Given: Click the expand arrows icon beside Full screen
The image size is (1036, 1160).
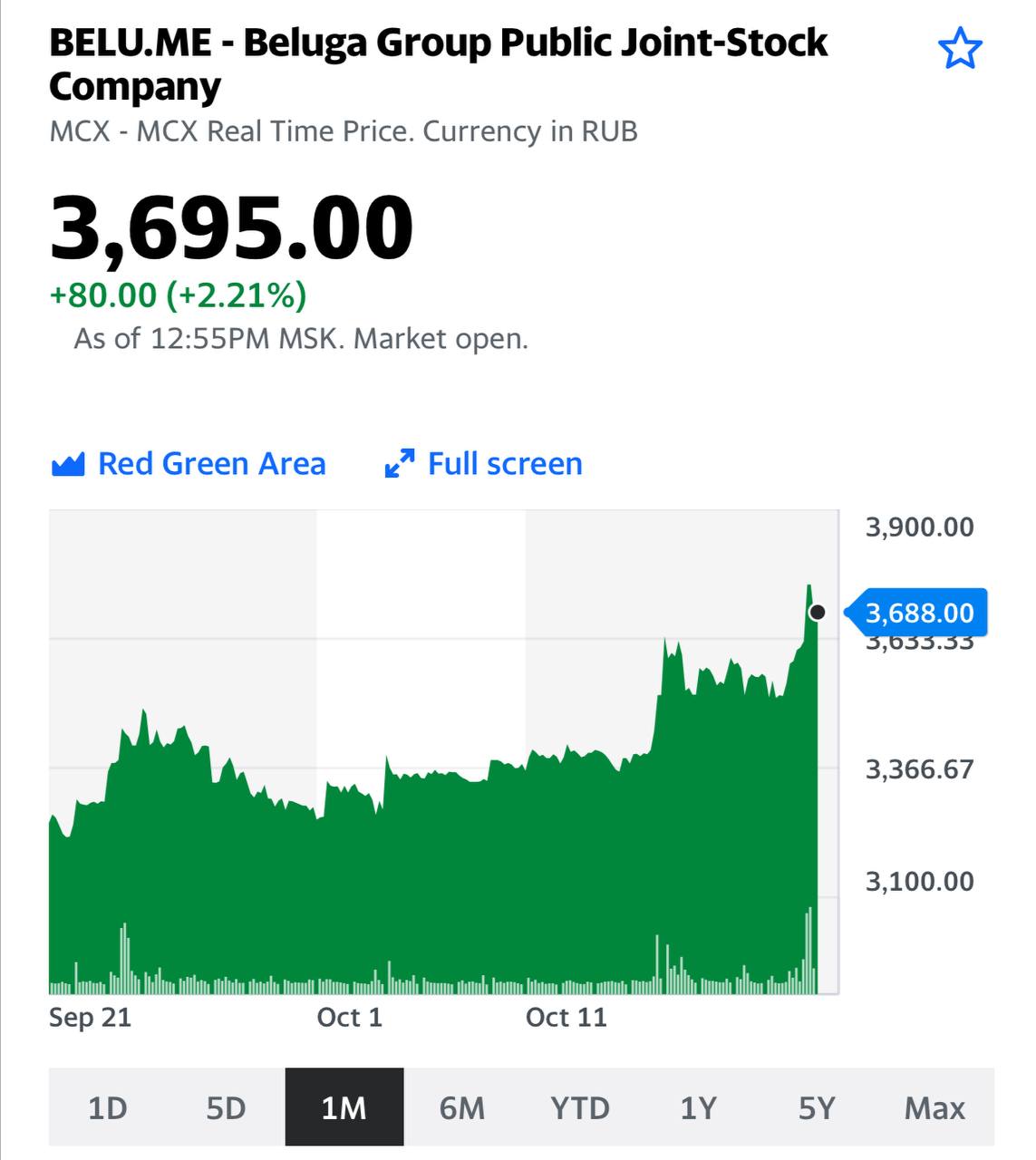Looking at the screenshot, I should pyautogui.click(x=400, y=464).
